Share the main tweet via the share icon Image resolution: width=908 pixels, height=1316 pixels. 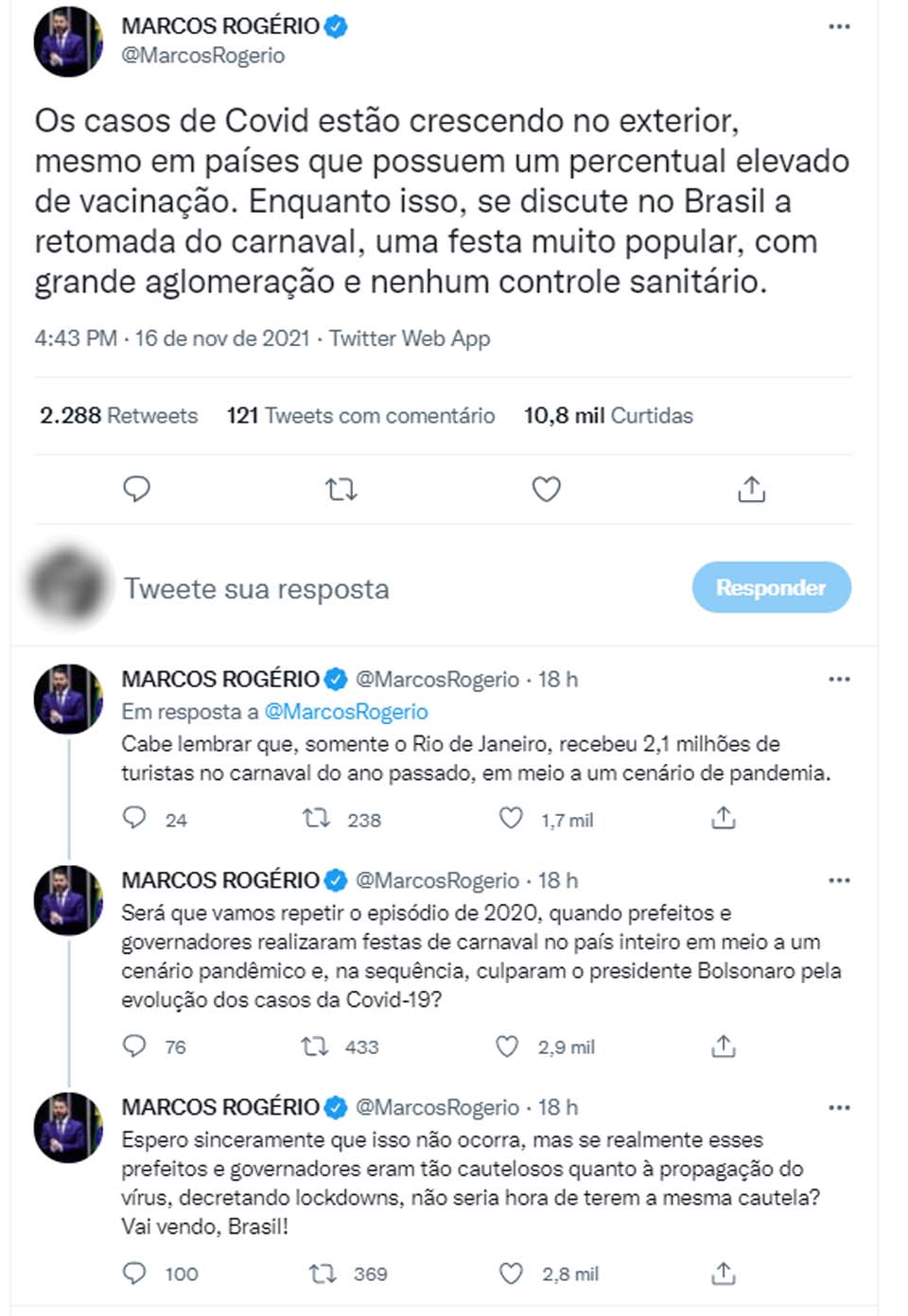coord(751,489)
